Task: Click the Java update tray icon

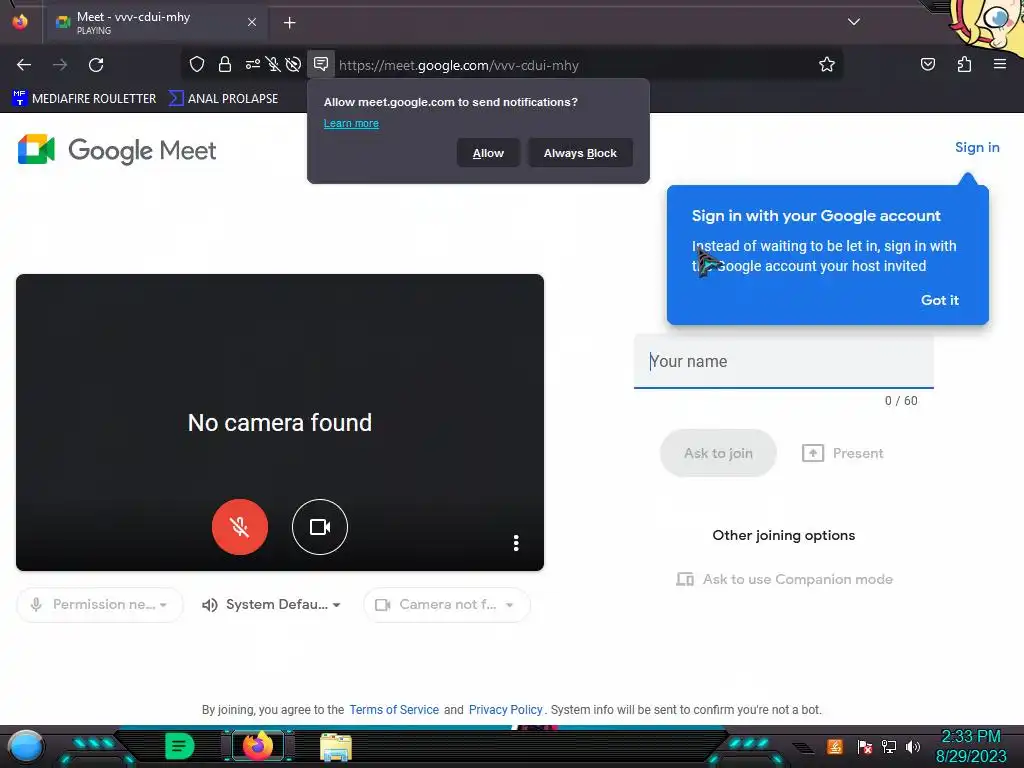Action: coord(835,746)
